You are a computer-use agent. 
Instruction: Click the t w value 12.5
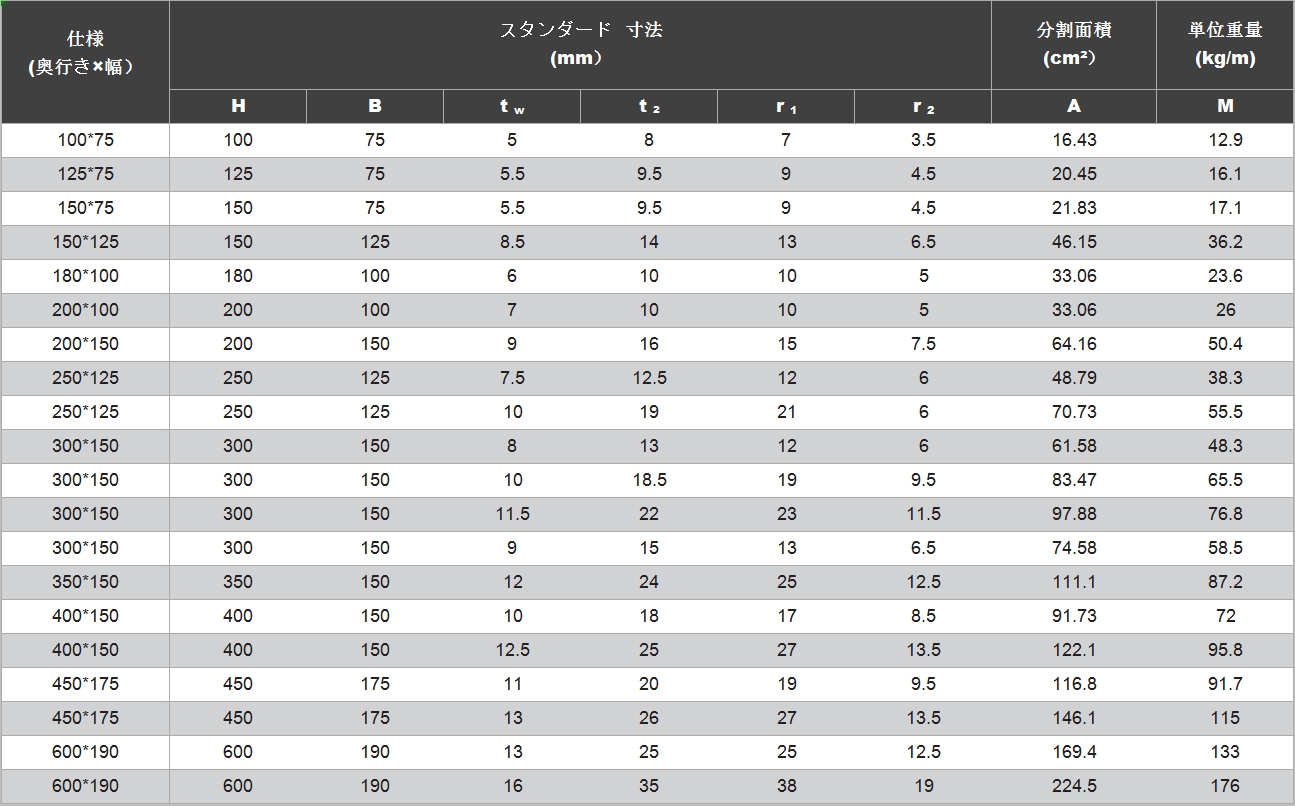click(x=512, y=650)
